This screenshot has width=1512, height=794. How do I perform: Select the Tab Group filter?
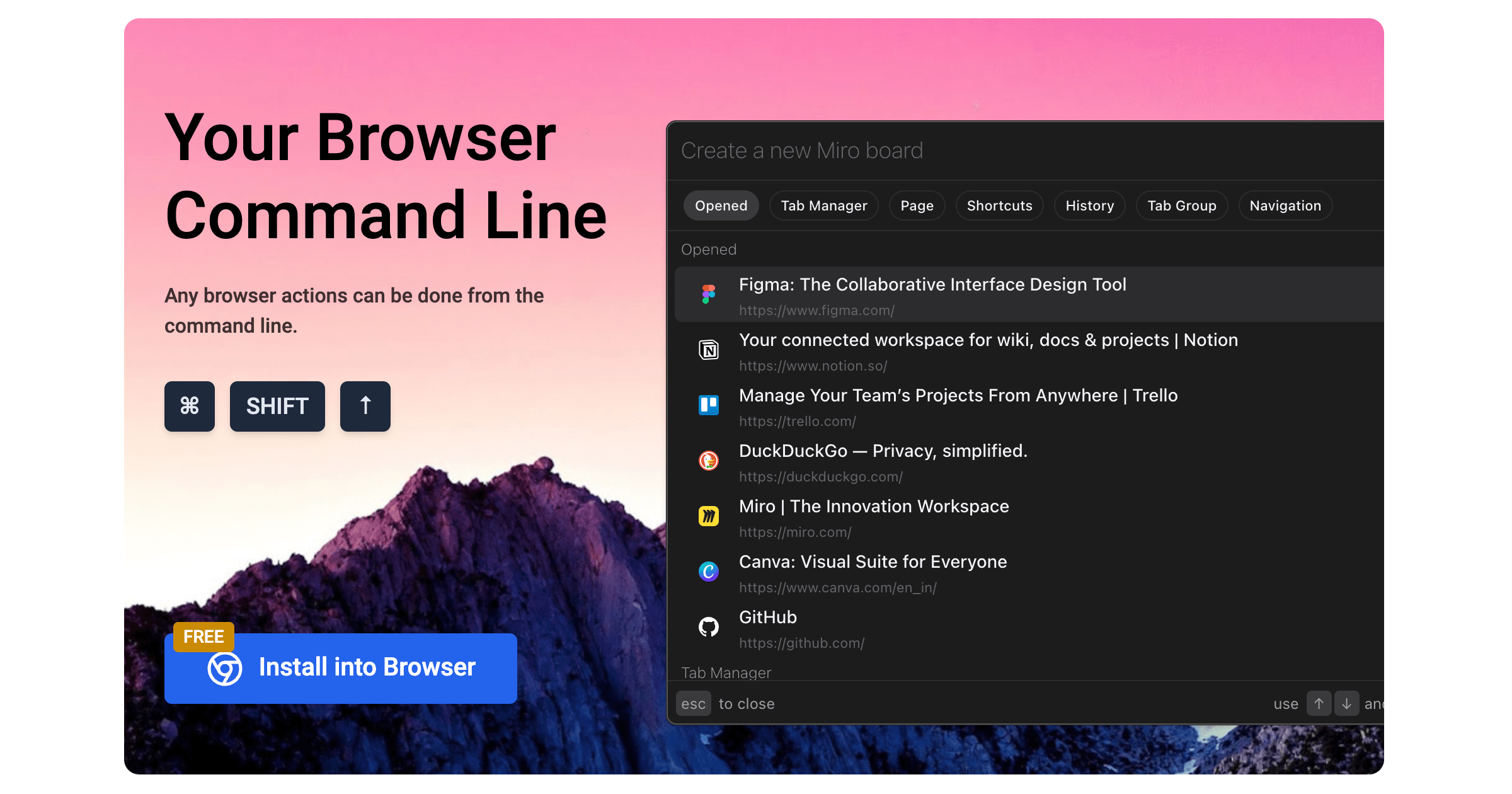coord(1181,205)
